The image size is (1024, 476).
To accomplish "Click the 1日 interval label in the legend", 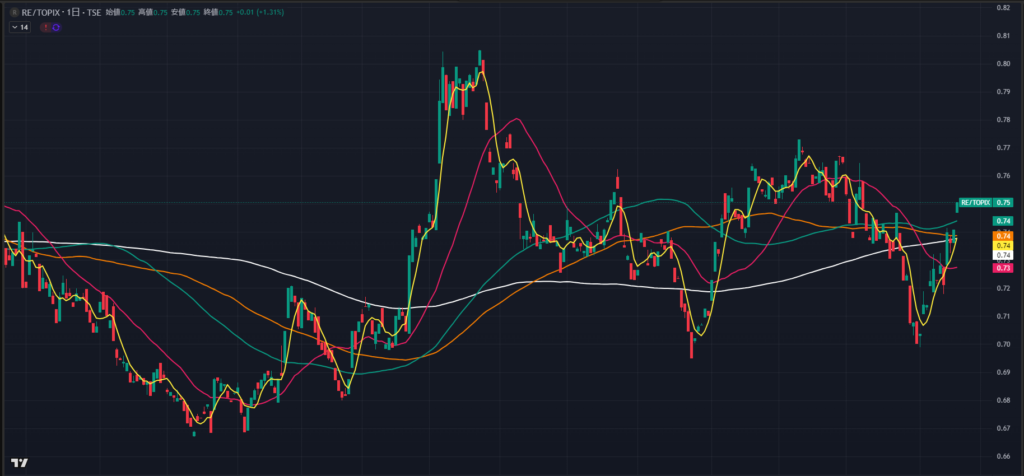I will (x=75, y=12).
